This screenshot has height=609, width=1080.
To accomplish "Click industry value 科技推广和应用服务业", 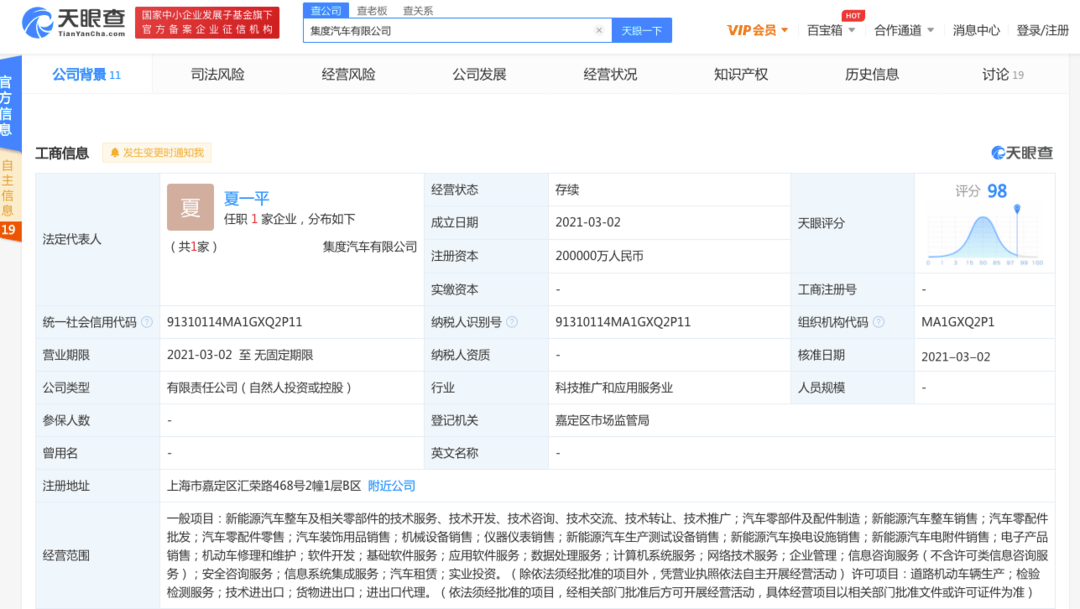I will click(x=614, y=388).
